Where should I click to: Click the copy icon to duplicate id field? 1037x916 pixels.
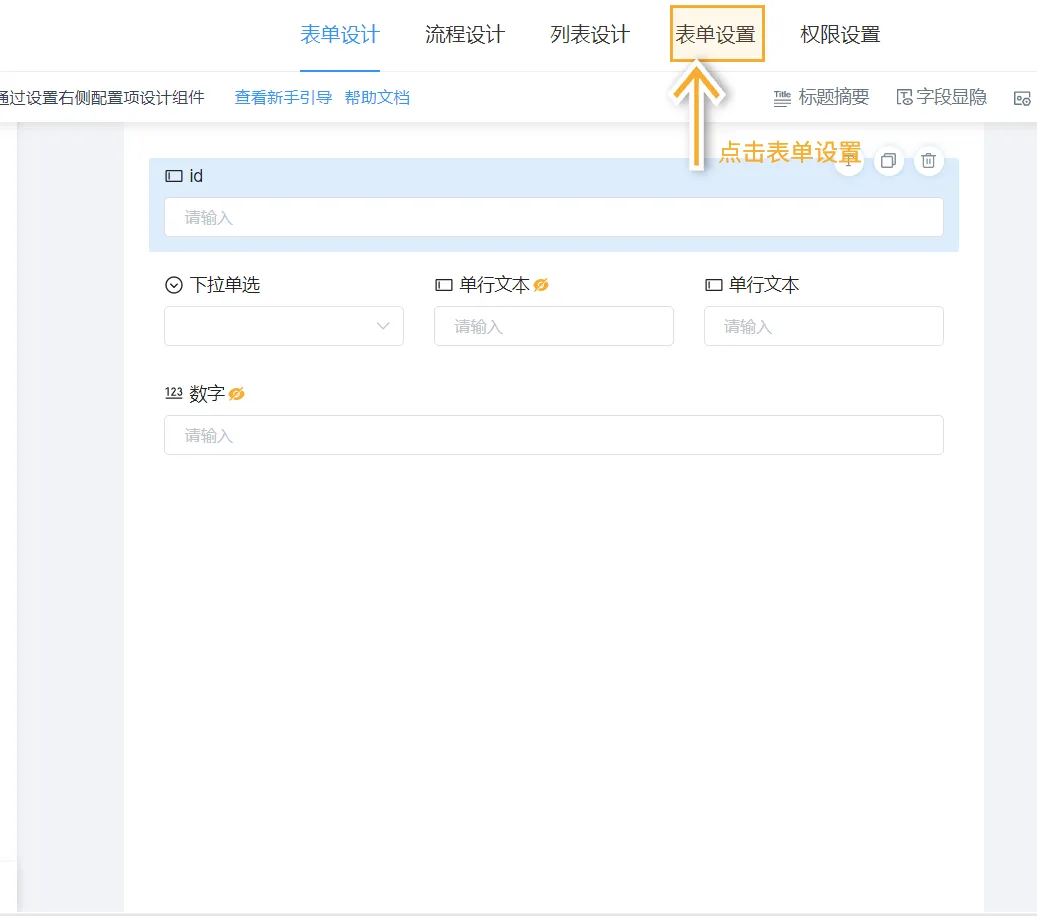click(x=888, y=161)
